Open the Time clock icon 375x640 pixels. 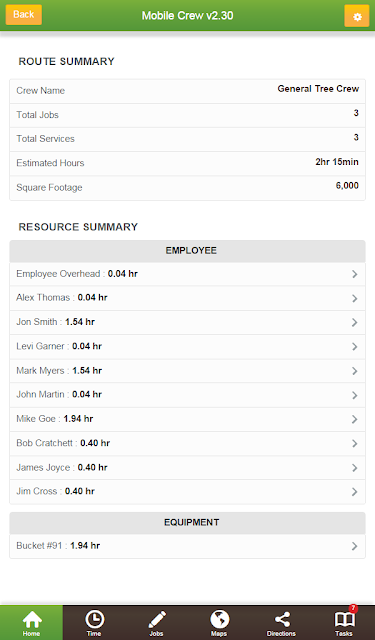pos(94,619)
